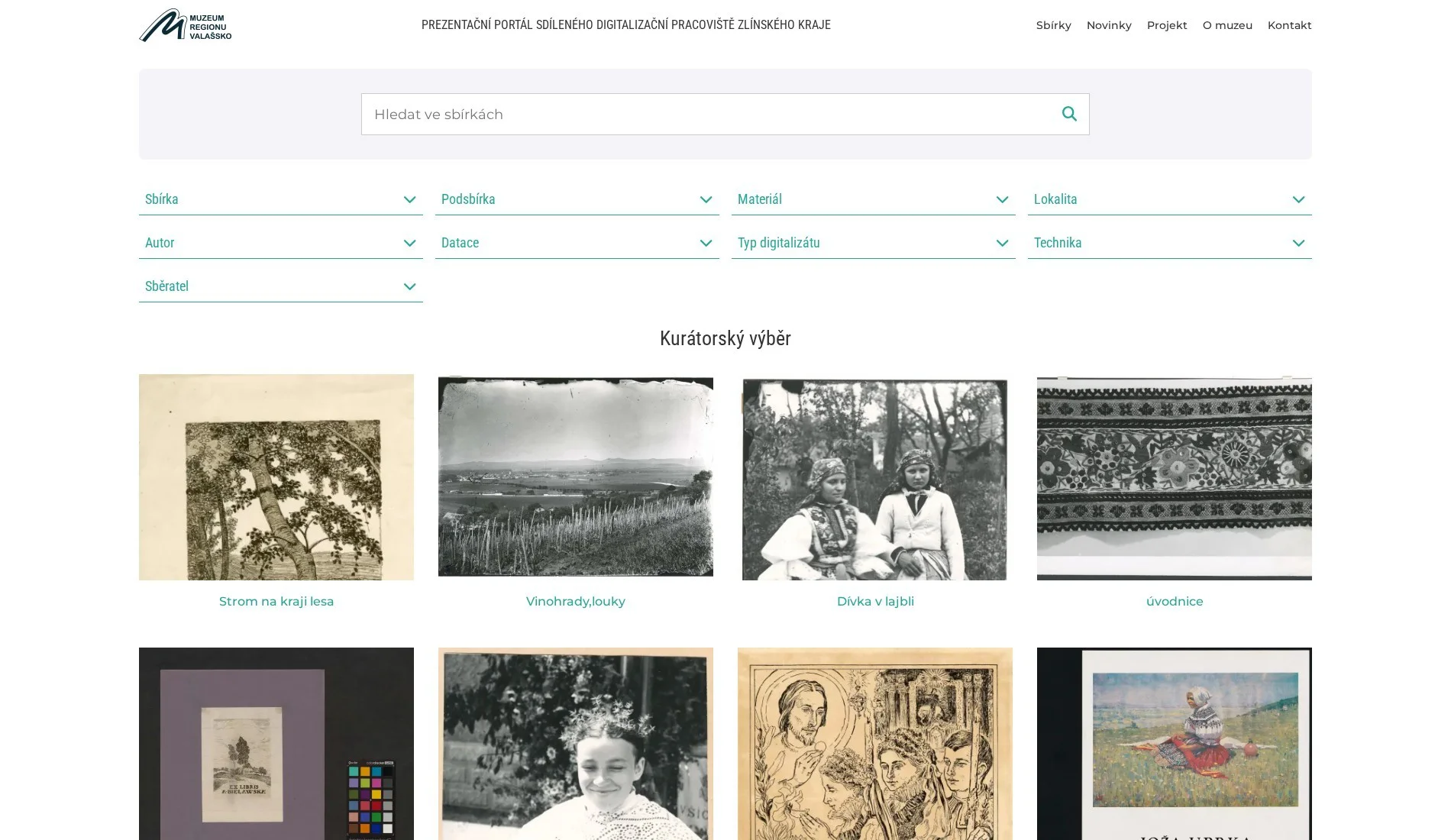Open the two girls in folk costume photo
The image size is (1451, 840).
tap(875, 477)
